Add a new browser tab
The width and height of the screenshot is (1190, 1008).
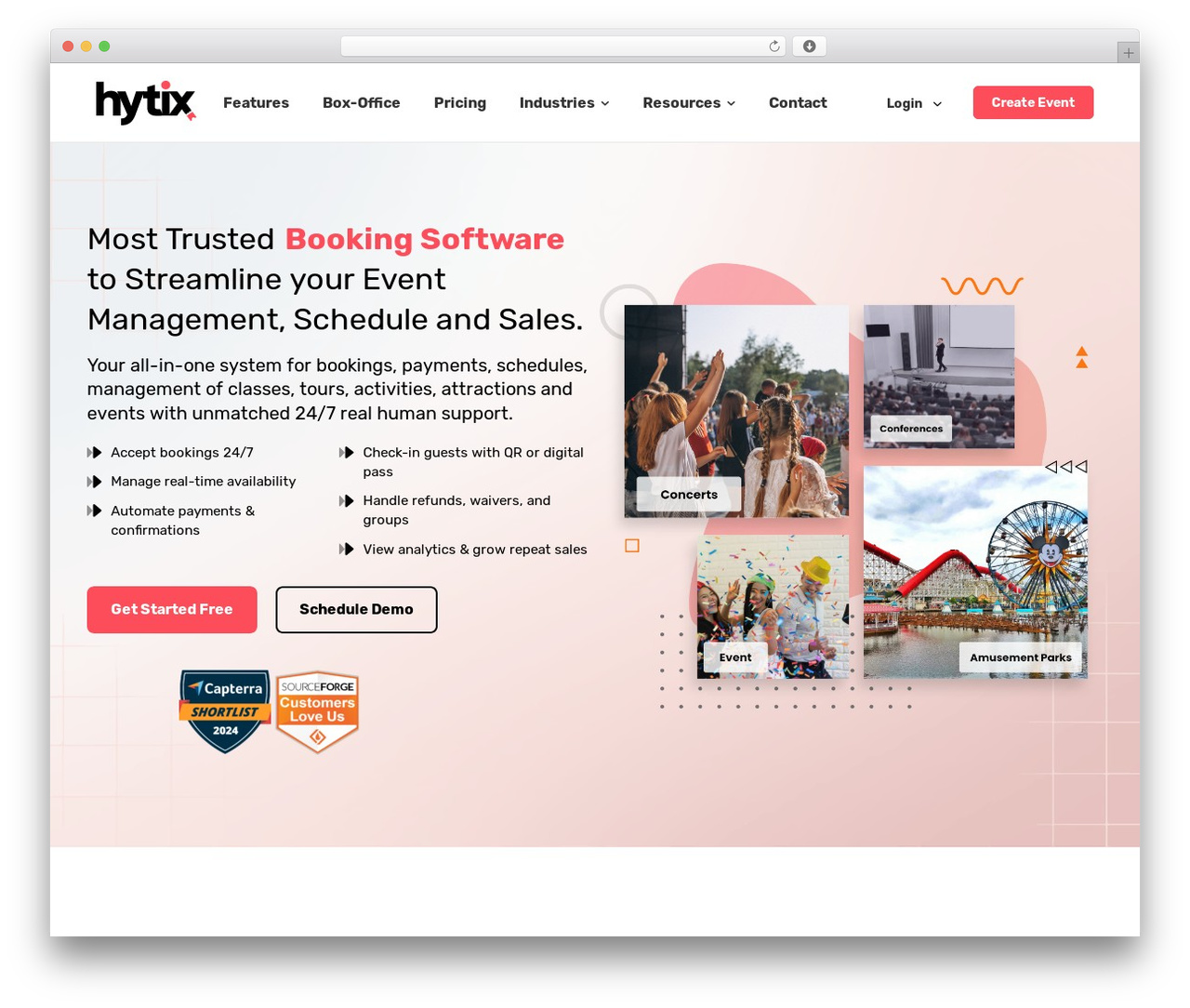(x=1128, y=53)
